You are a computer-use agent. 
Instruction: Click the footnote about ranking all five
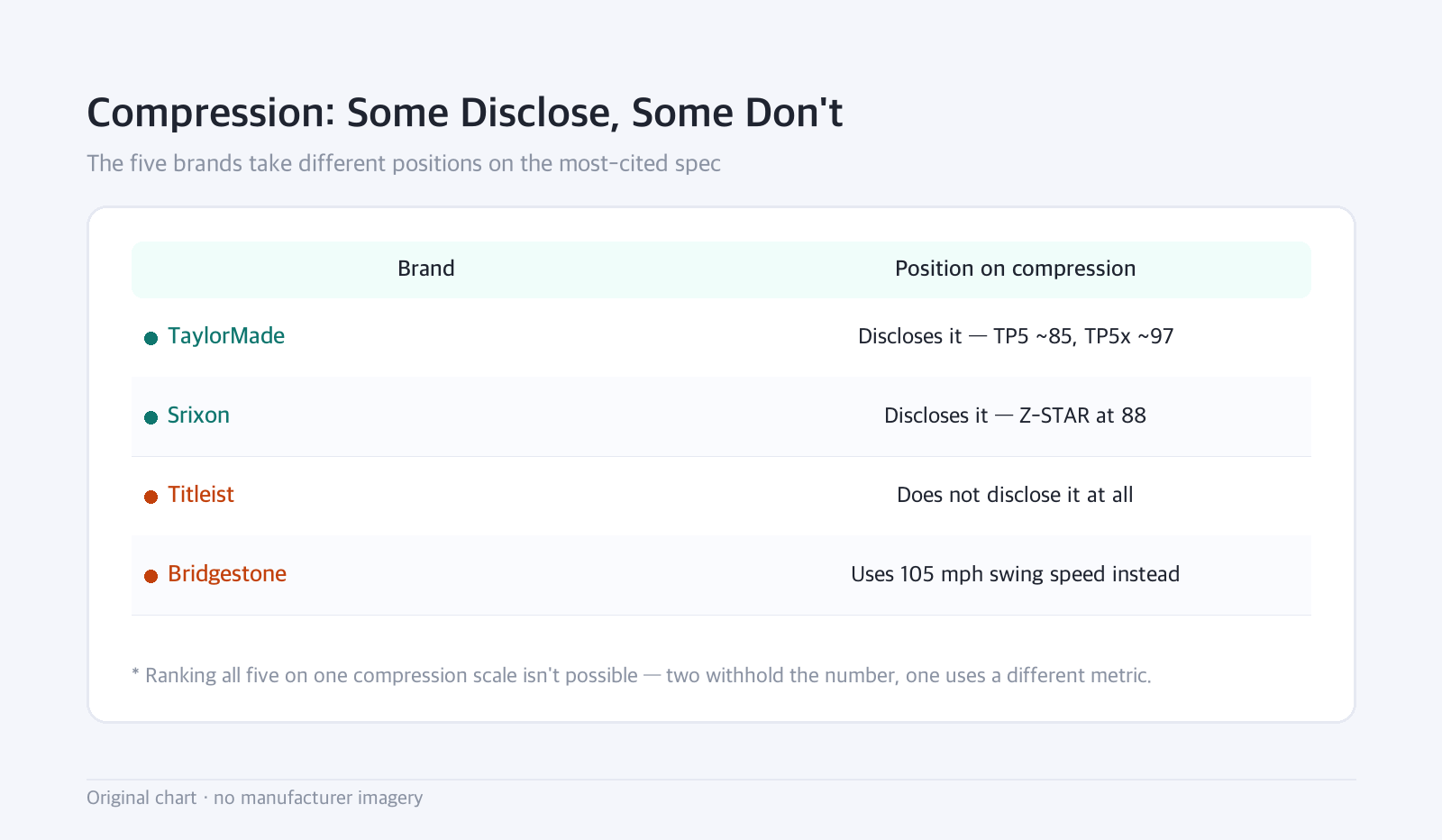pos(642,675)
